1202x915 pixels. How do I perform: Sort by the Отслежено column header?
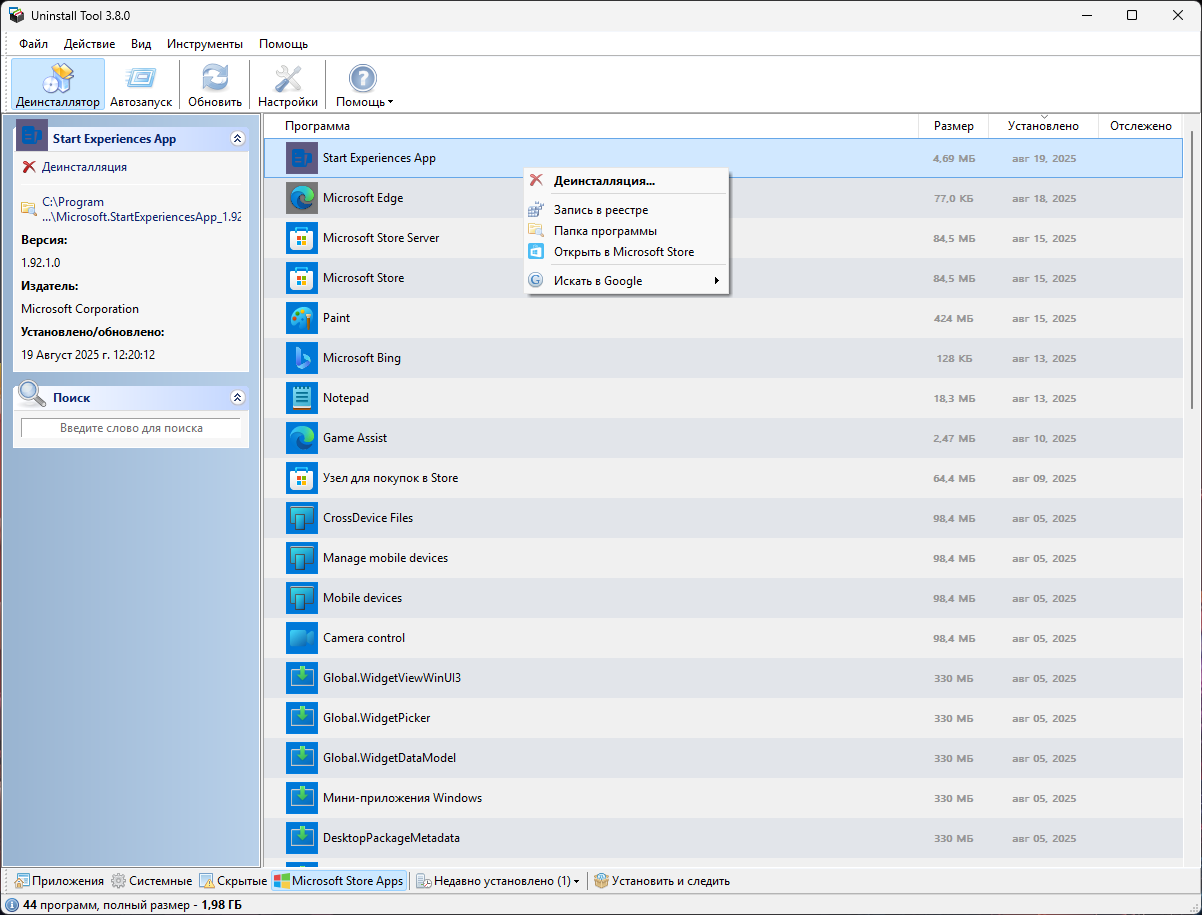pos(1140,126)
